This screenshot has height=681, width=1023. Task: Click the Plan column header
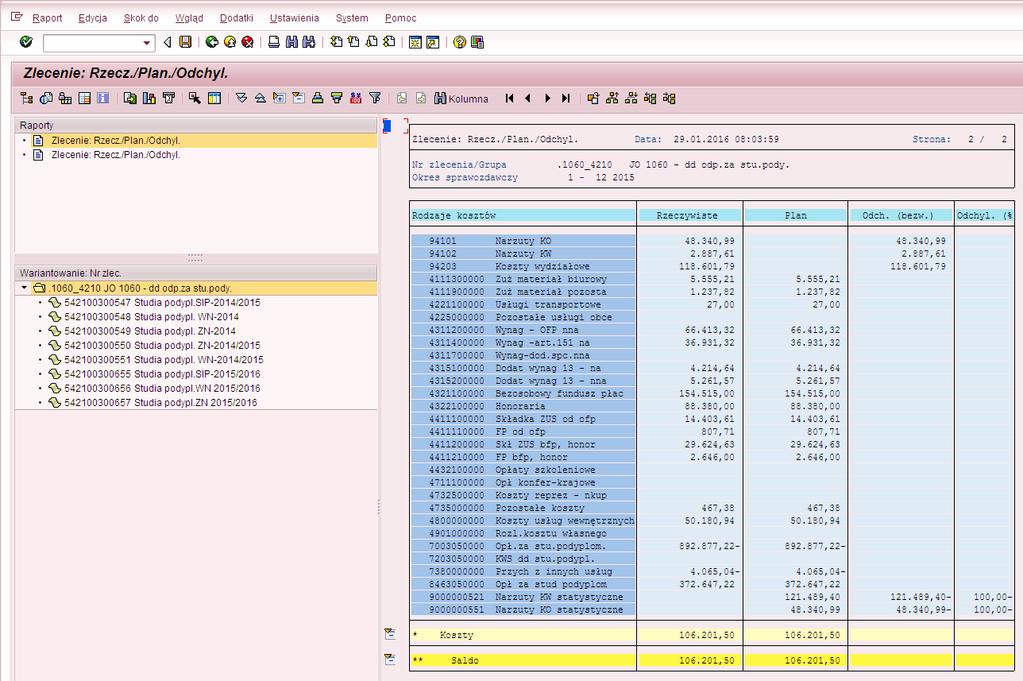tap(795, 215)
